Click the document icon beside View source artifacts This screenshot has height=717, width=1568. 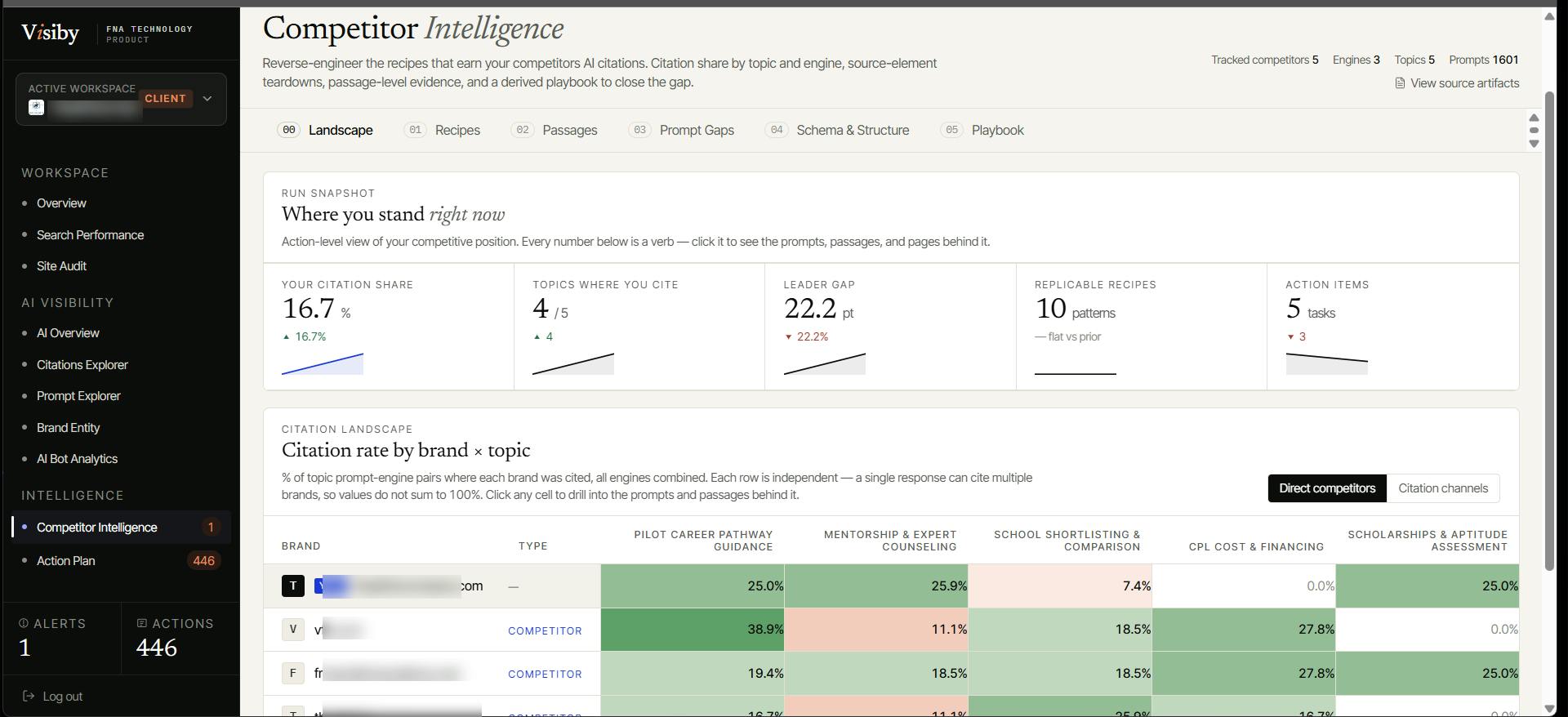[1400, 83]
